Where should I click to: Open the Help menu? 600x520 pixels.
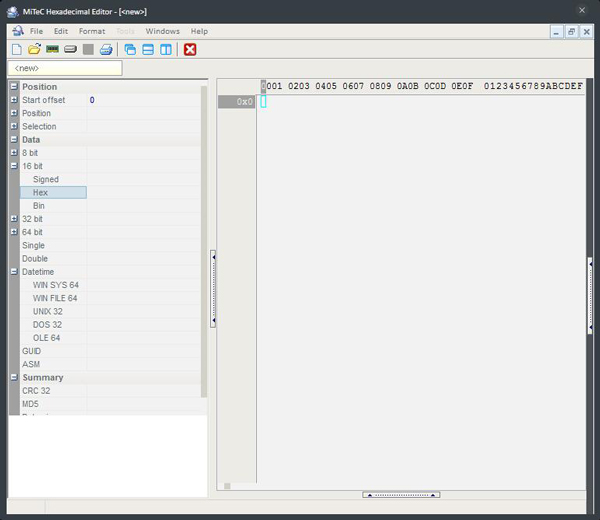[x=199, y=31]
